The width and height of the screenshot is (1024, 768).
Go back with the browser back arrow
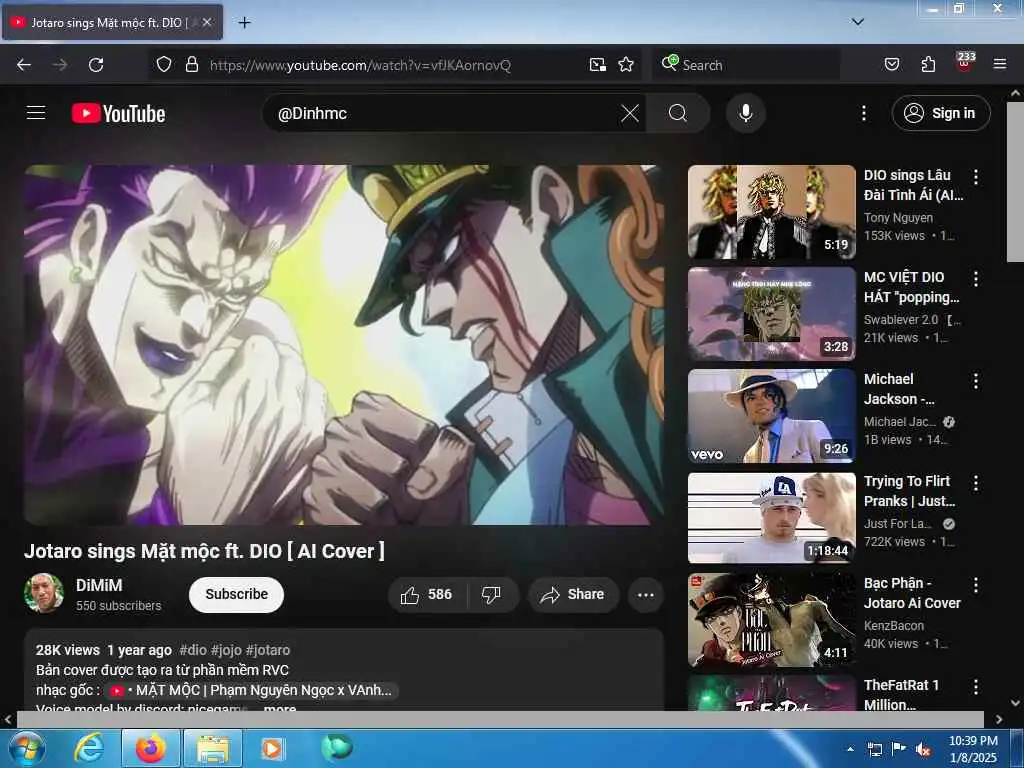(24, 65)
